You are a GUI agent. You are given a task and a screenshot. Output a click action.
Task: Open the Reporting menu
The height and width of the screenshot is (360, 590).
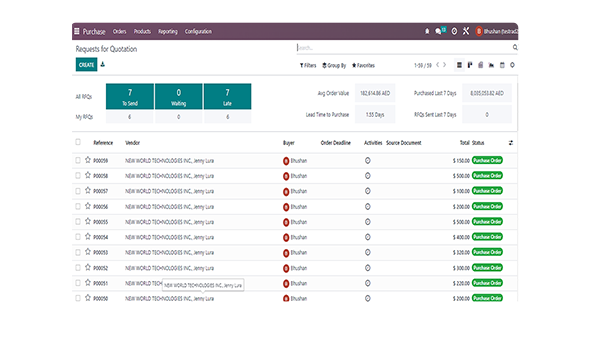[168, 31]
